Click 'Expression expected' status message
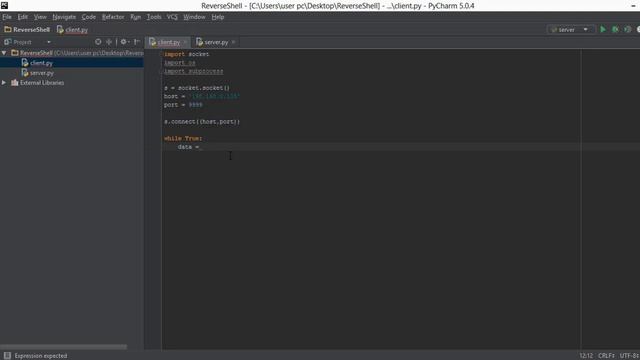The height and width of the screenshot is (360, 640). point(41,356)
